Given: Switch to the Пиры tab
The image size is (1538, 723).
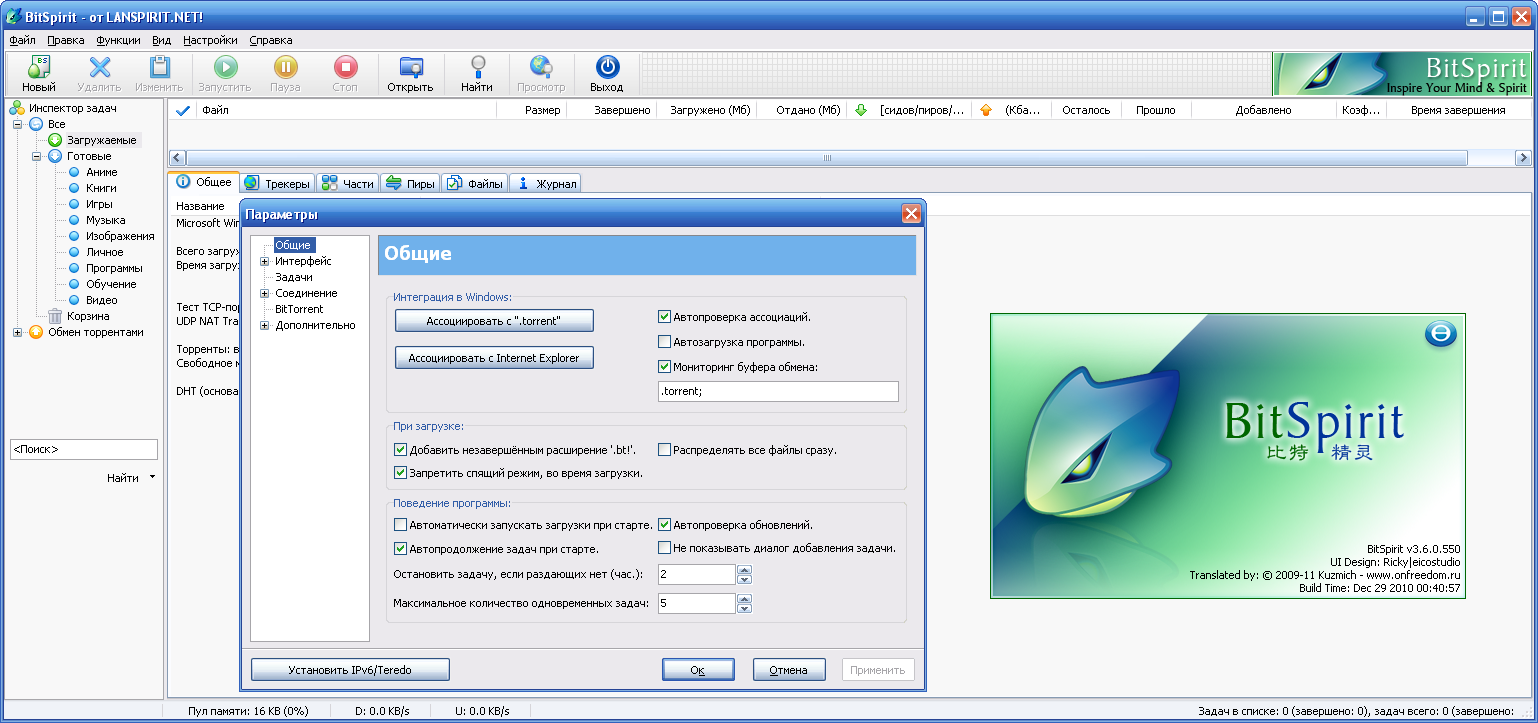Looking at the screenshot, I should (x=410, y=183).
